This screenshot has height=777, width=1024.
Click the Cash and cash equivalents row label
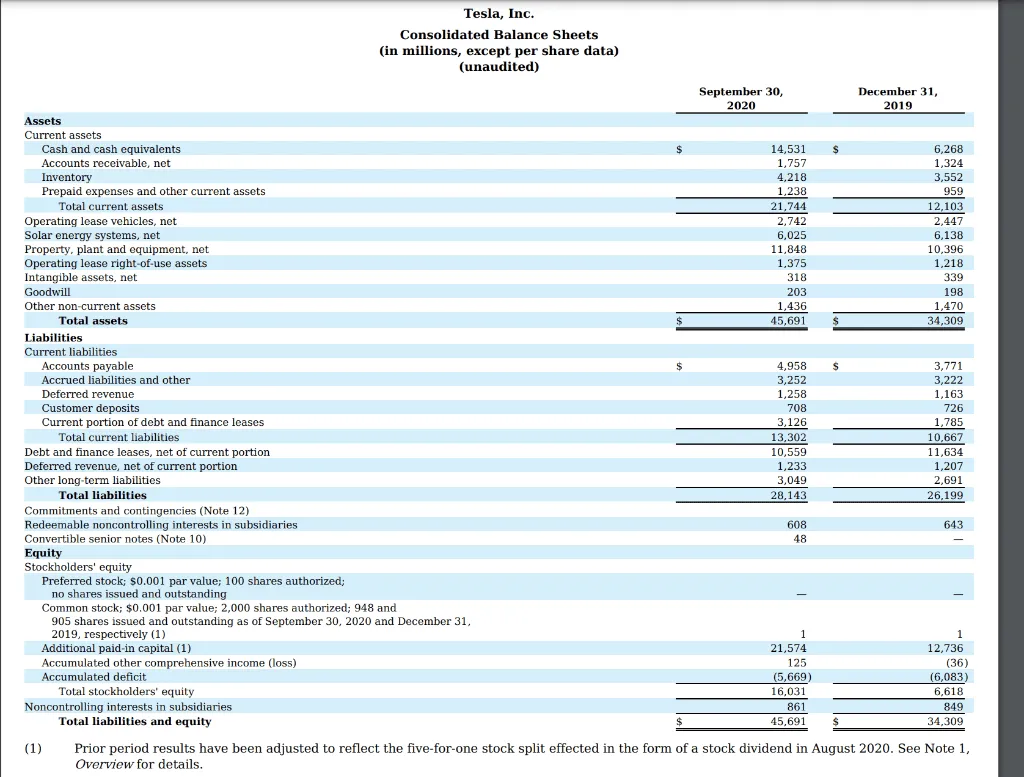[111, 149]
